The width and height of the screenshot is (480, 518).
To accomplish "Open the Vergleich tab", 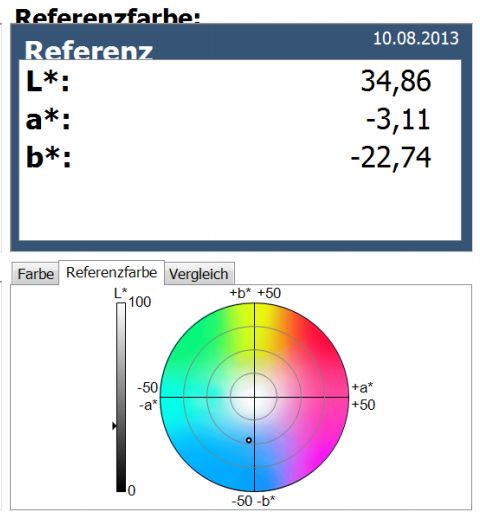I will tap(199, 274).
